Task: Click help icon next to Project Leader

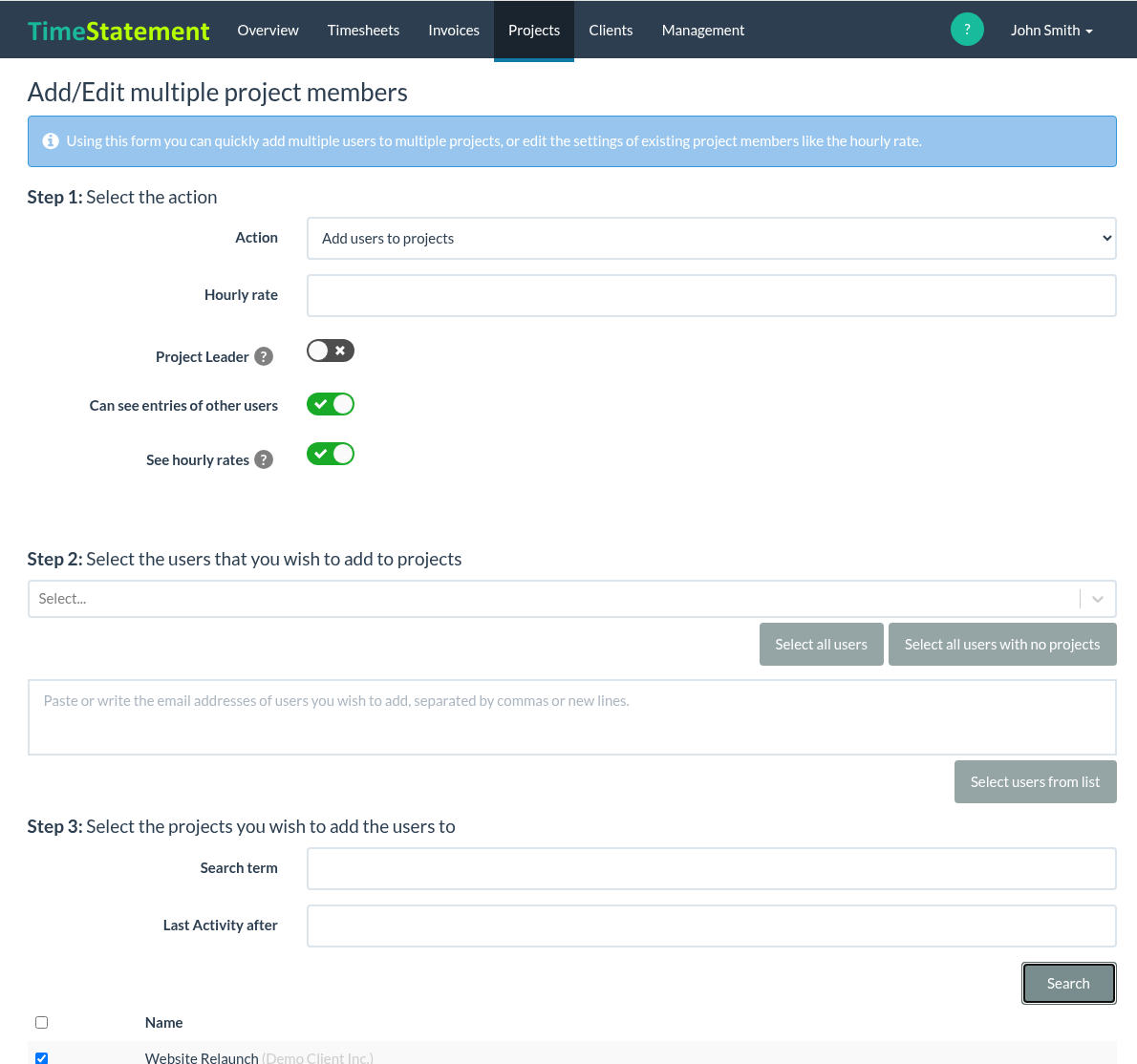Action: (264, 356)
